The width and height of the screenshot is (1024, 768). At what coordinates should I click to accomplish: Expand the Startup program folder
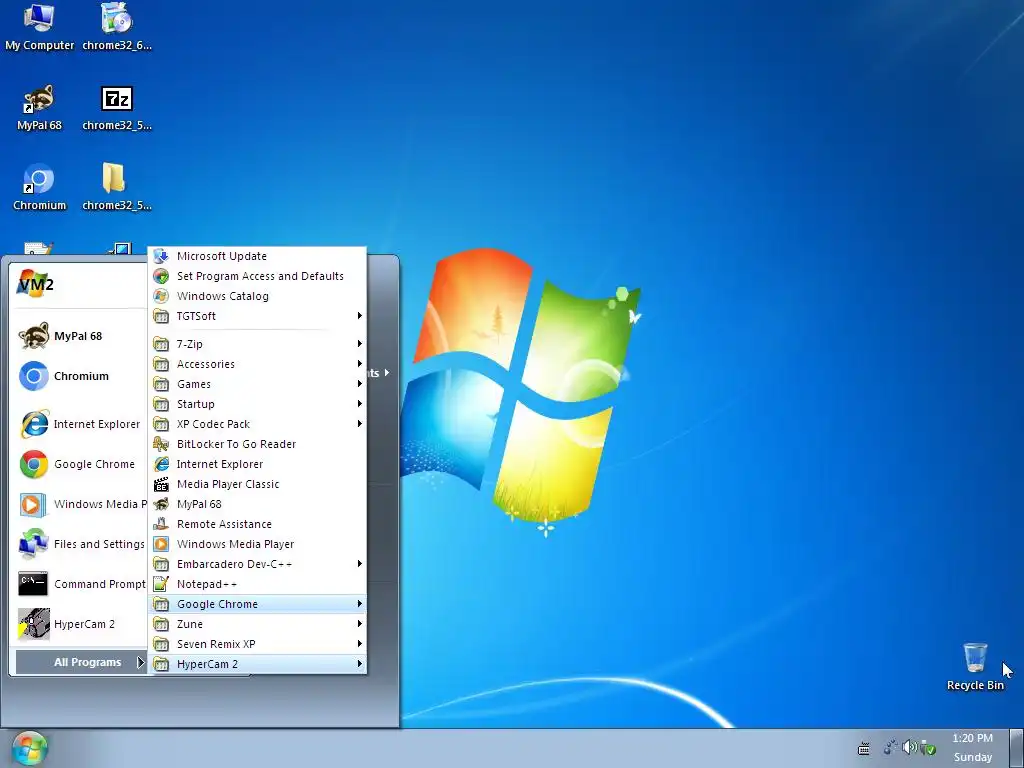tap(257, 404)
